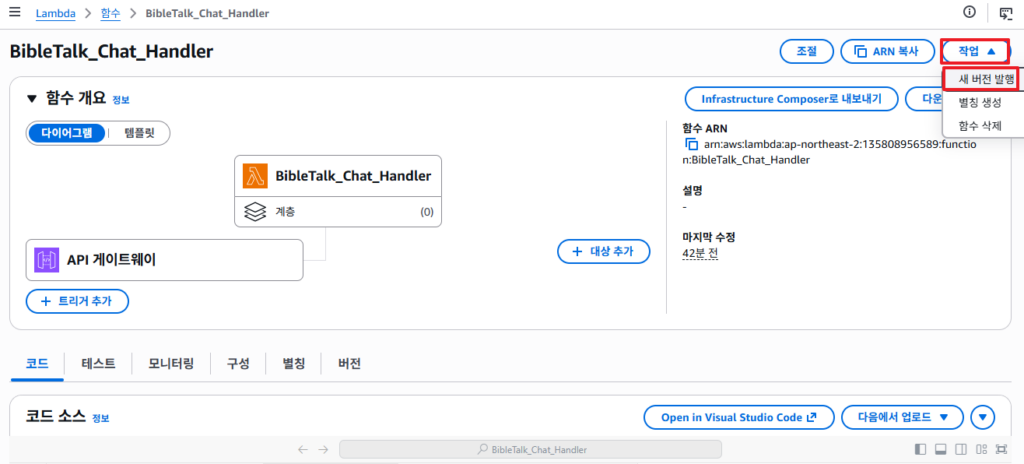Go back with editor left arrow

(303, 449)
